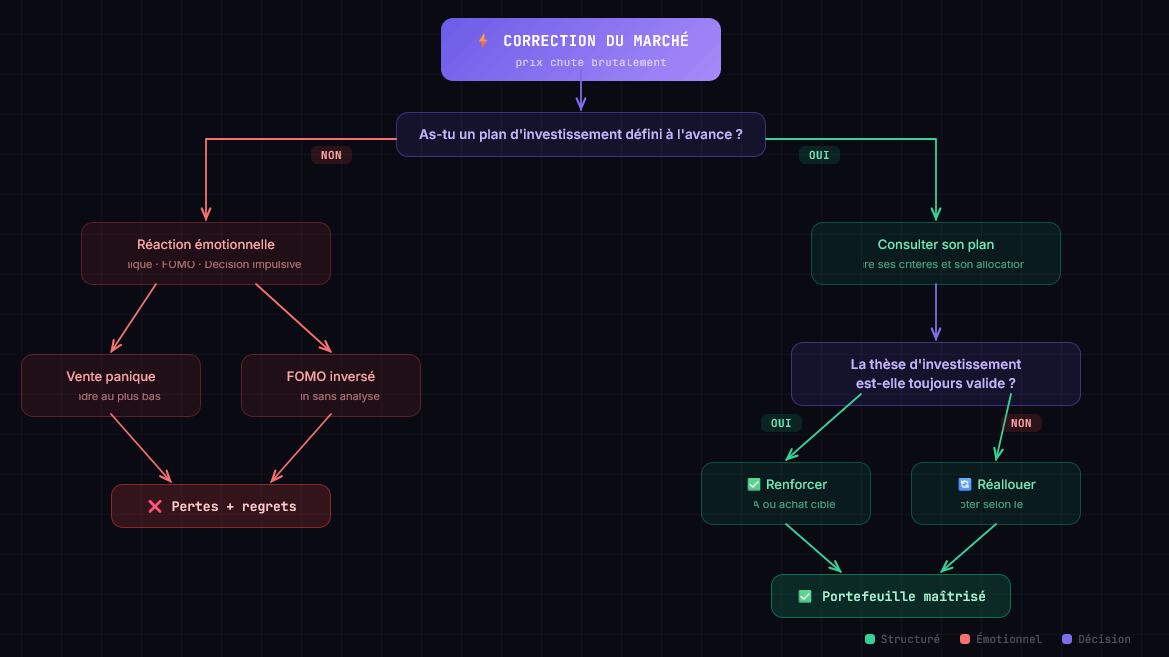Click the NON label leading to Réallouer

tap(1021, 423)
